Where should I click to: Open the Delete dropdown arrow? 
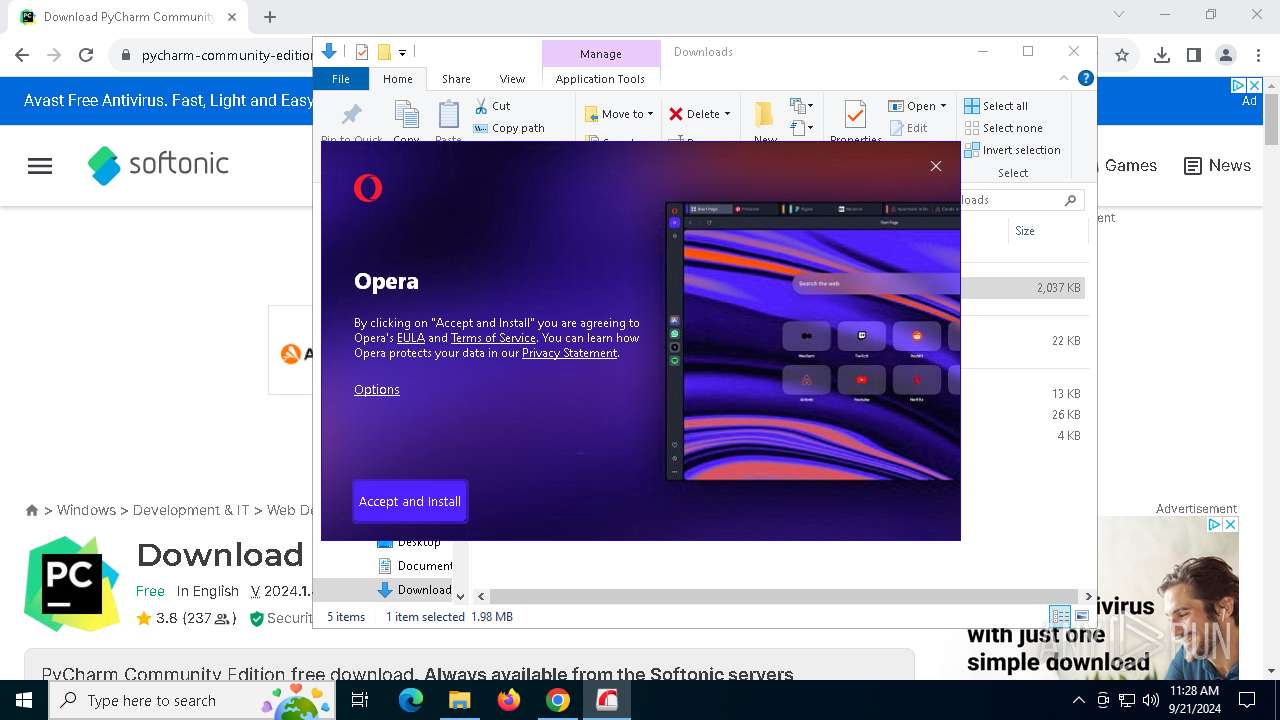[x=727, y=114]
